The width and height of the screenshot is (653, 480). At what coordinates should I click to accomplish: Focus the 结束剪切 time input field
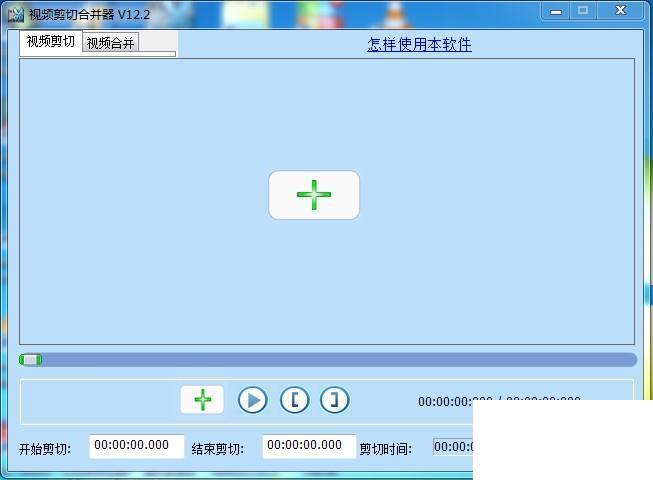tap(309, 446)
